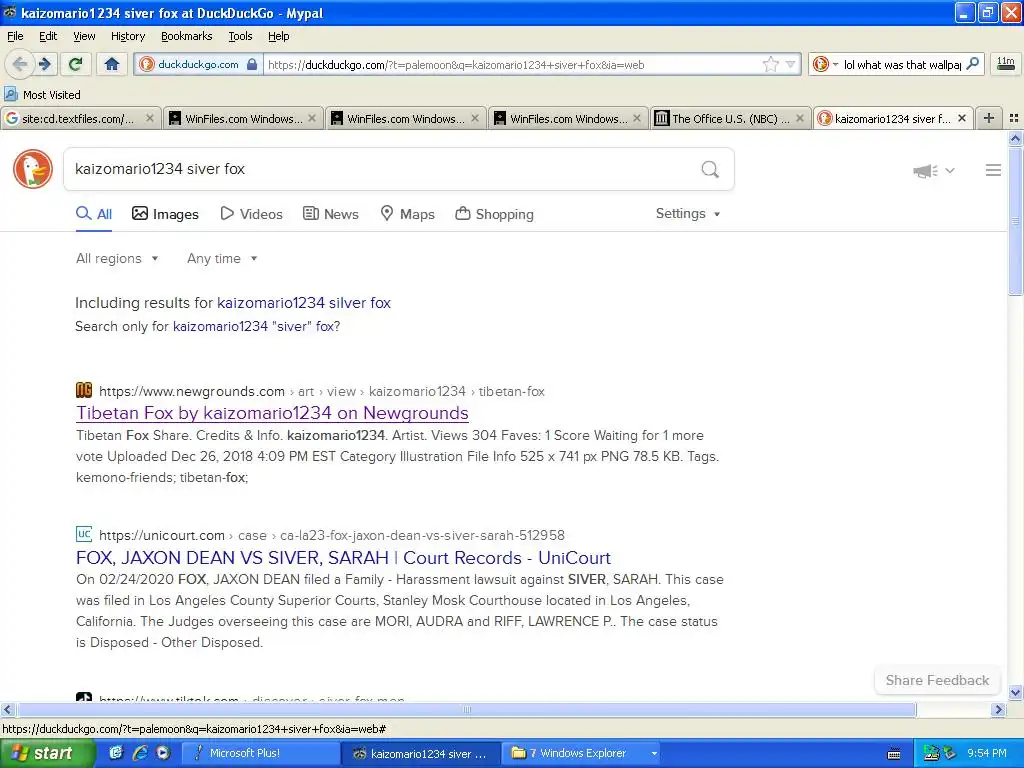Bookmark this page with the star icon

point(771,64)
